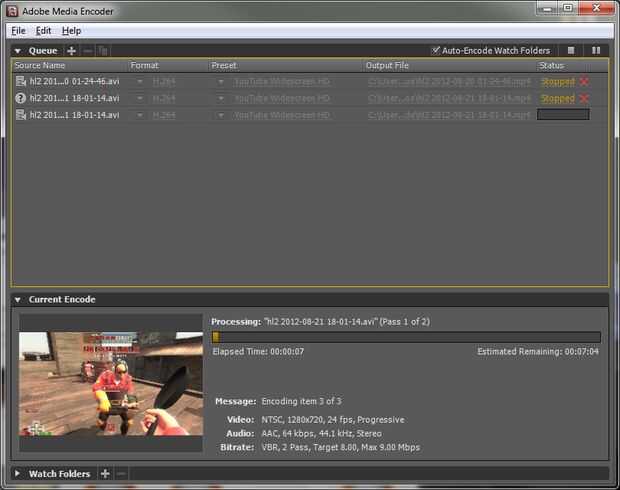
Task: Click the 'VBR, 2 Pass, Target 8.00' bitrate text
Action: point(340,447)
